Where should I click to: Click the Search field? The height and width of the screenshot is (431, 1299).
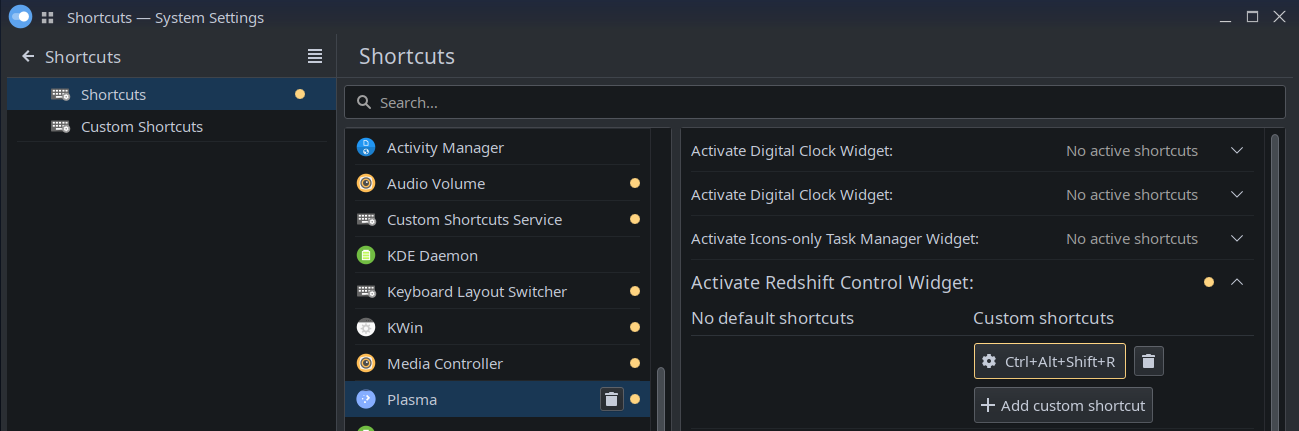point(814,102)
